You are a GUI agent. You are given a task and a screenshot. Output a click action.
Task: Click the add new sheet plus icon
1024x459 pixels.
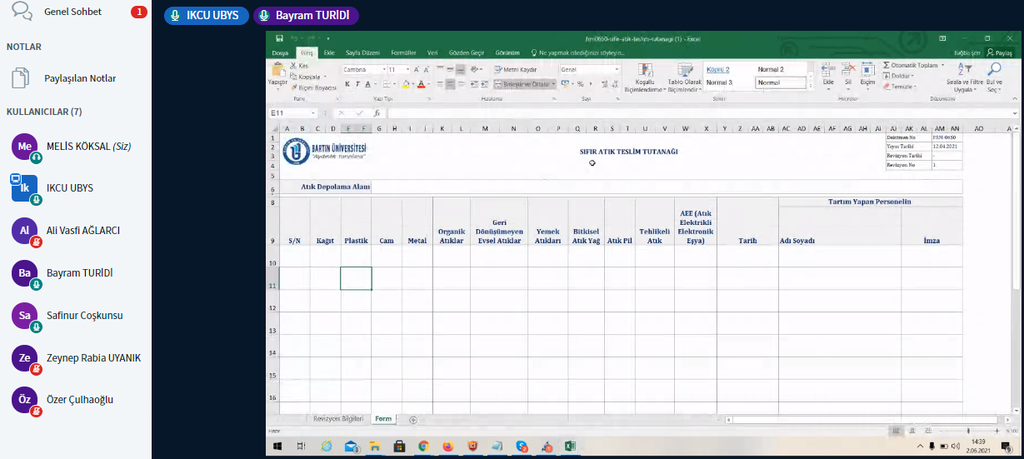click(x=413, y=419)
